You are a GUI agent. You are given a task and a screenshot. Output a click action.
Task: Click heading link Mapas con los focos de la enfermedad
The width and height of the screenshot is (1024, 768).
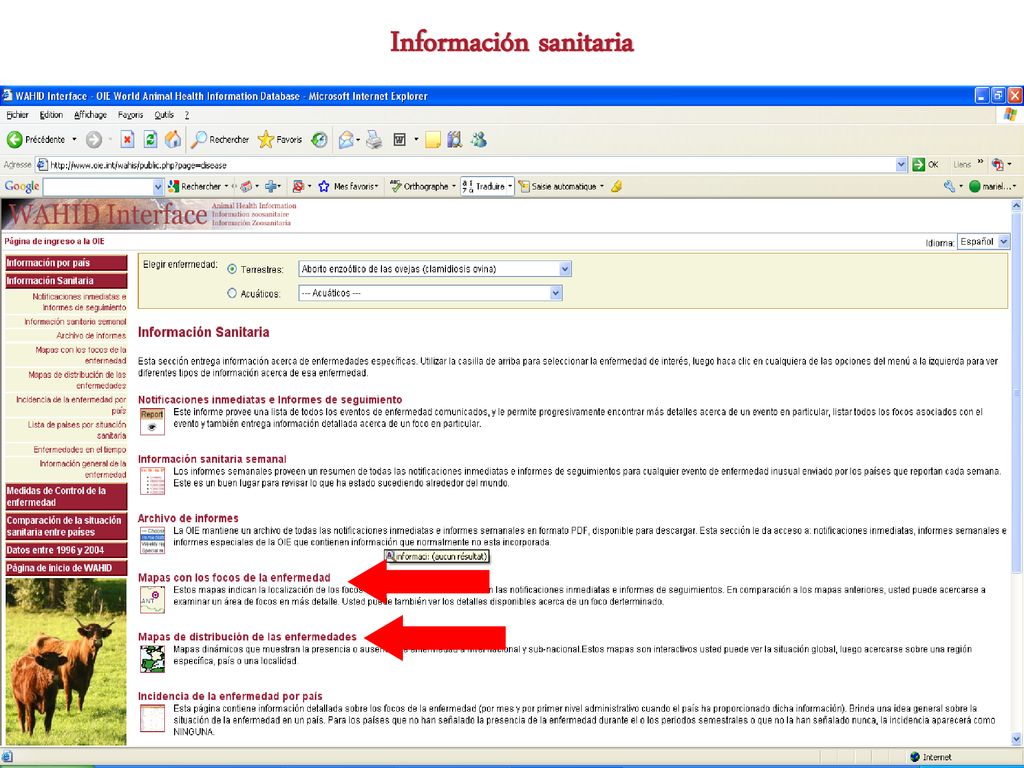pos(234,578)
